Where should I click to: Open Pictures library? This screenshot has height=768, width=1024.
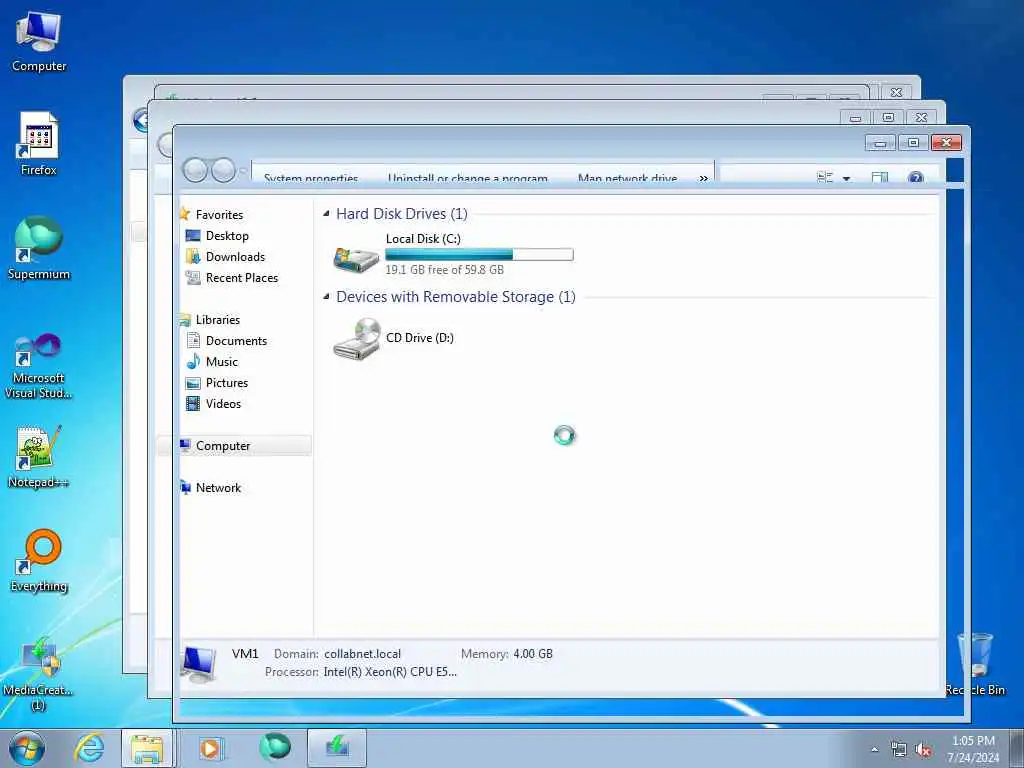click(227, 383)
